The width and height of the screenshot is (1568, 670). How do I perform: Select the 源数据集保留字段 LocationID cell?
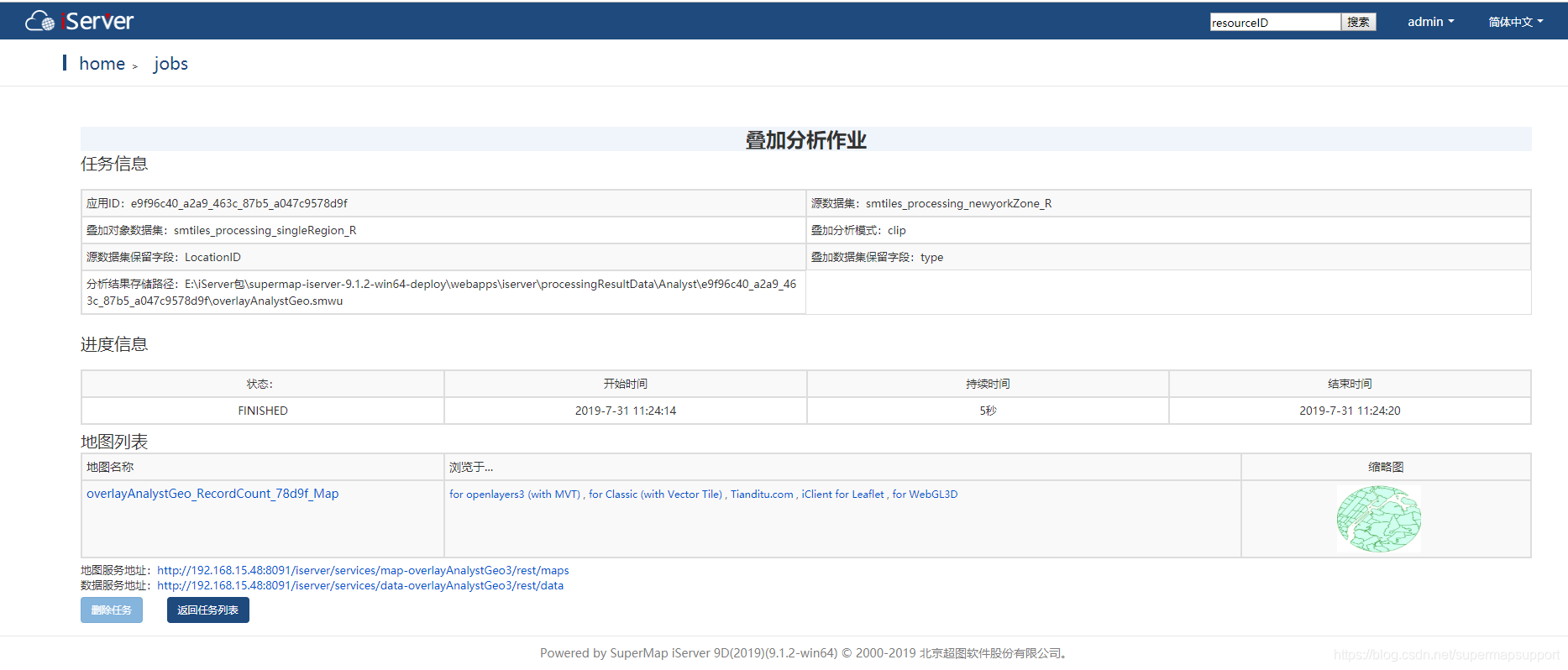click(x=443, y=257)
